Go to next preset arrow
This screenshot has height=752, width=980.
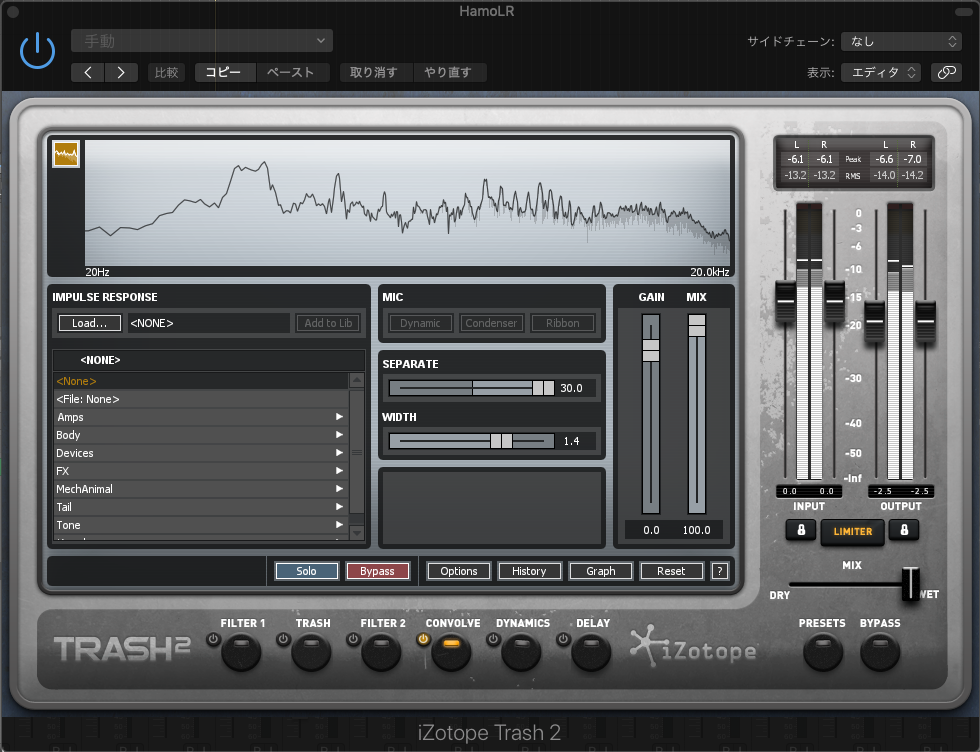(x=121, y=73)
